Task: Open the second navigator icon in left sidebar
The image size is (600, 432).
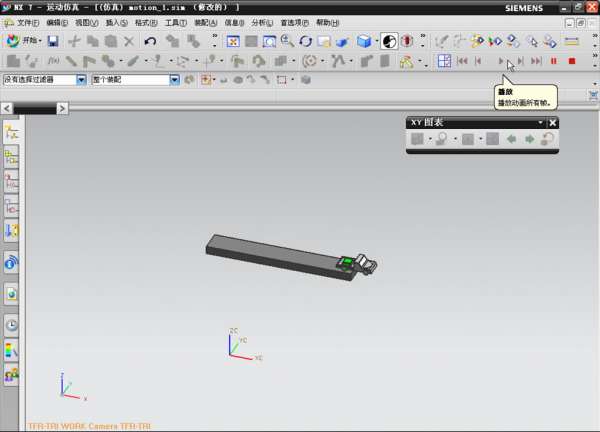Action: tap(11, 157)
